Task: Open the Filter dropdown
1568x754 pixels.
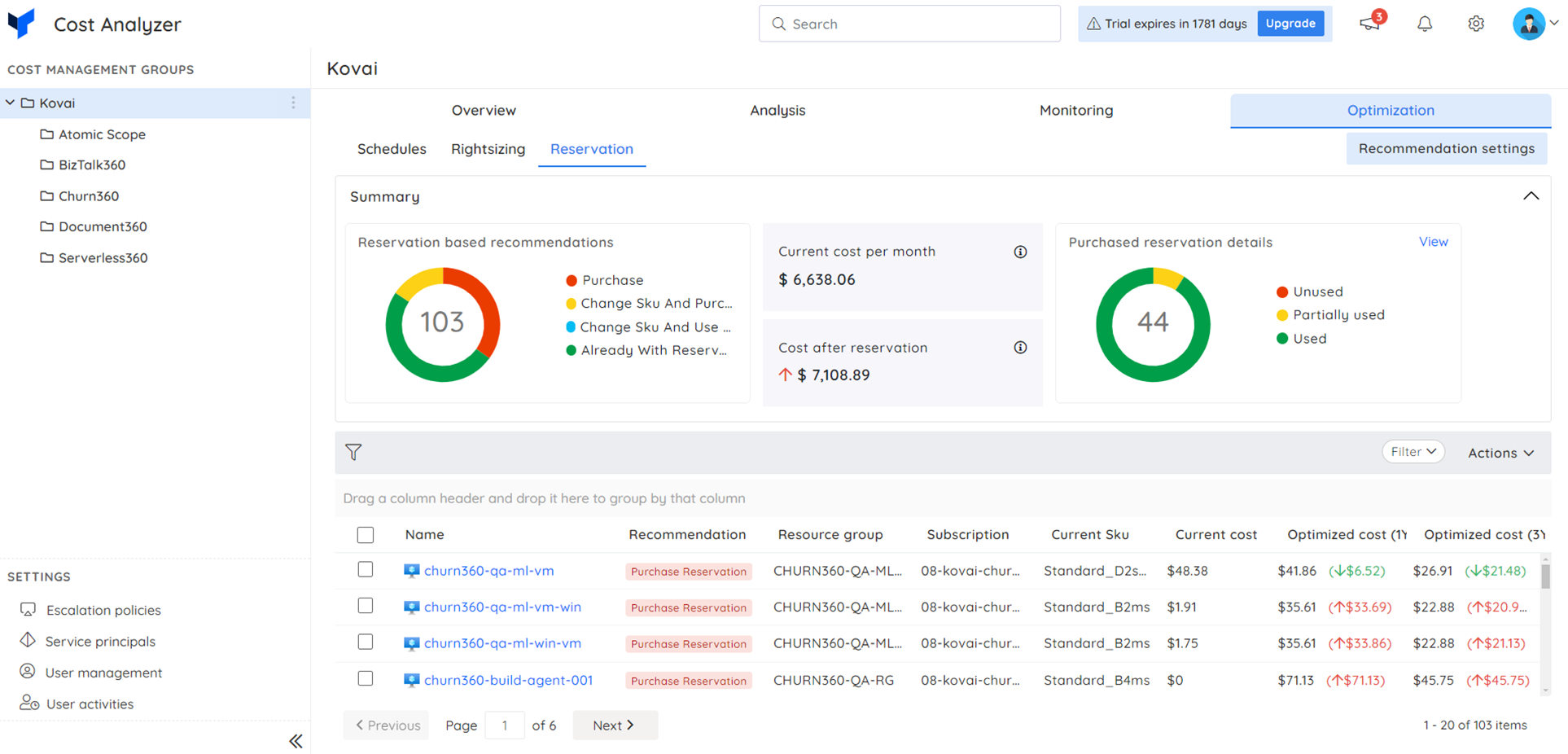Action: [1413, 451]
